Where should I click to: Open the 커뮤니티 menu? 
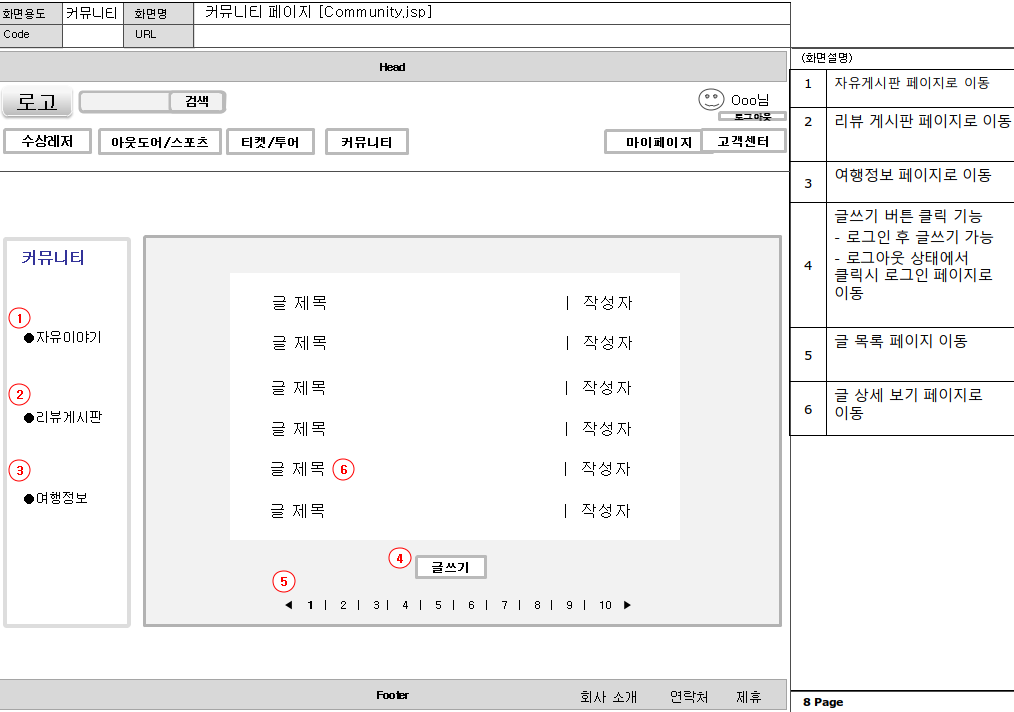point(367,142)
